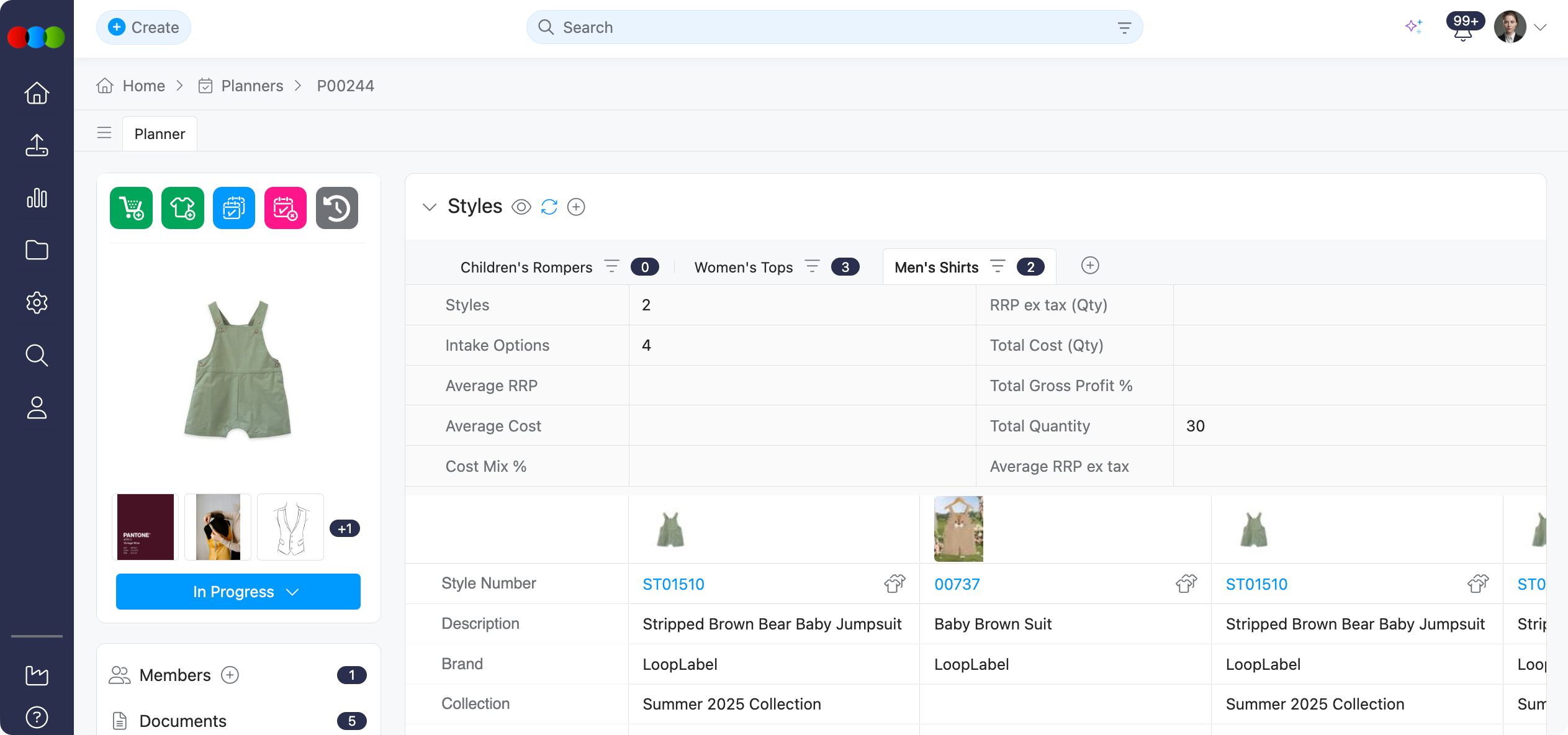Click the Pantone color swatch thumbnail
1568x735 pixels.
click(145, 527)
